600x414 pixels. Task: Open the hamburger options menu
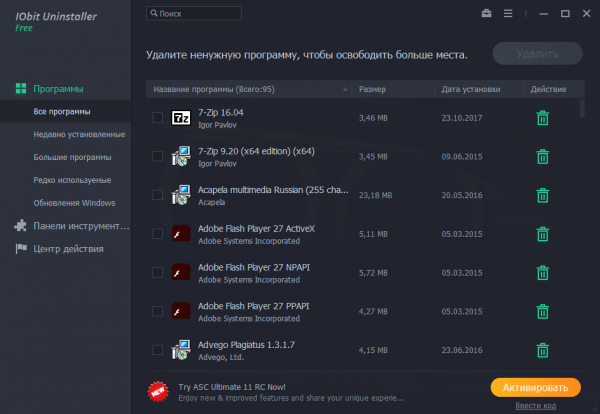508,13
